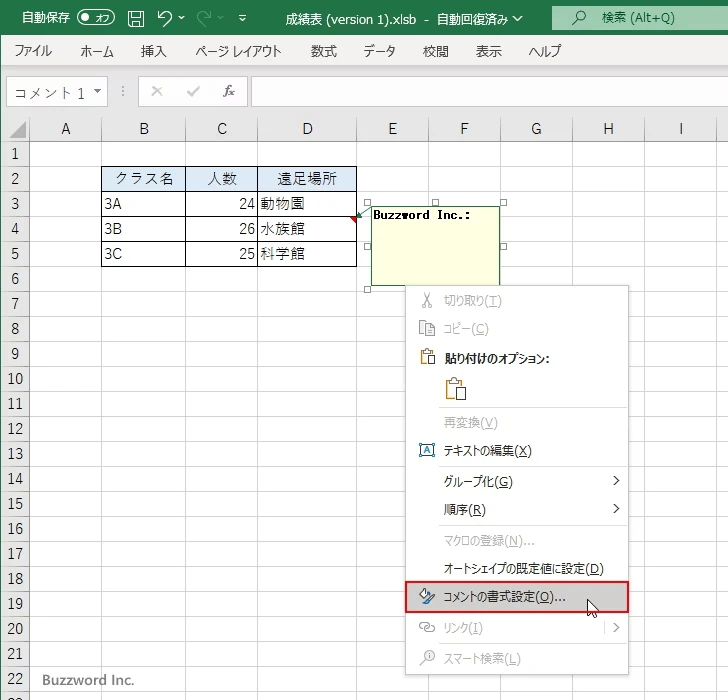Open the データ tab

point(379,51)
